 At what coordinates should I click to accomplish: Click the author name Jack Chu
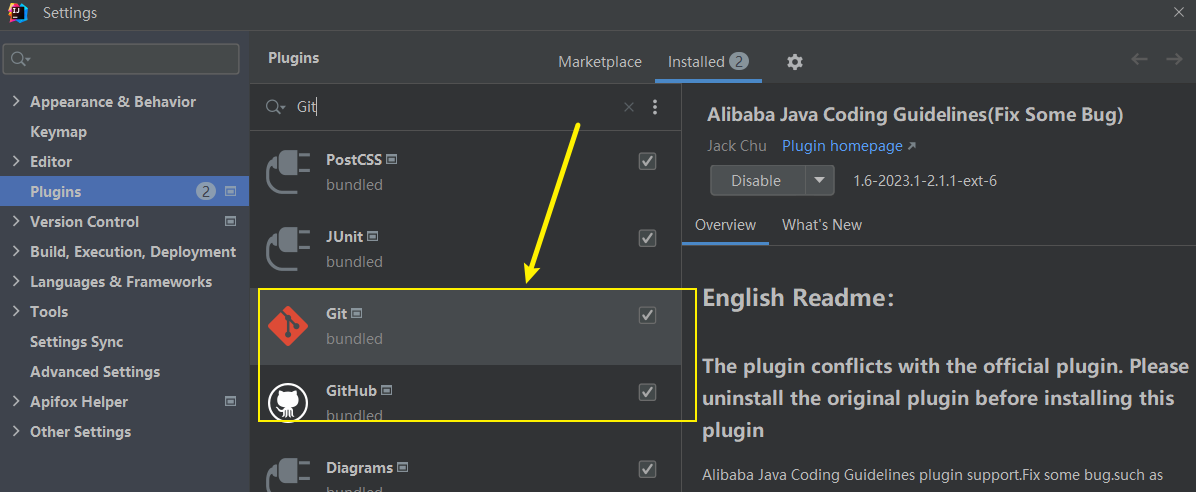point(737,146)
